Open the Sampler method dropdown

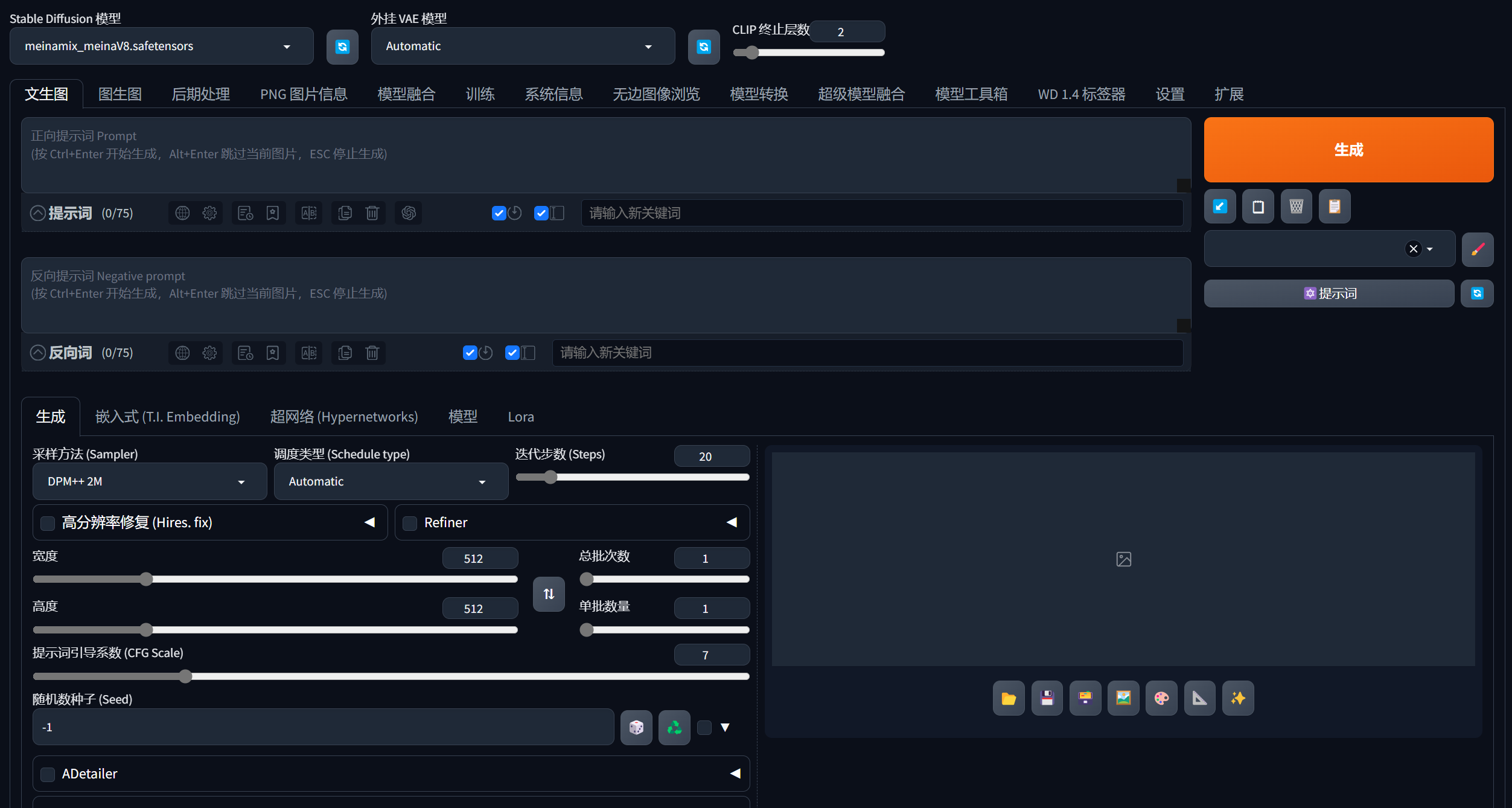coord(149,482)
